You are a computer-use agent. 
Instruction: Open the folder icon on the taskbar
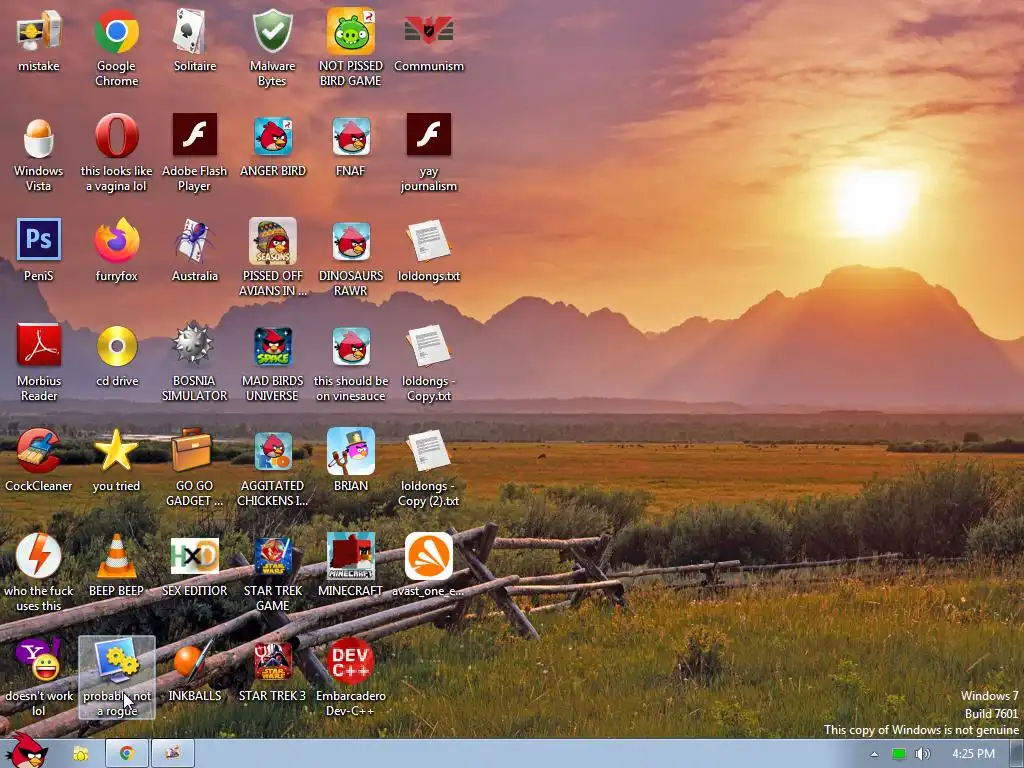81,754
